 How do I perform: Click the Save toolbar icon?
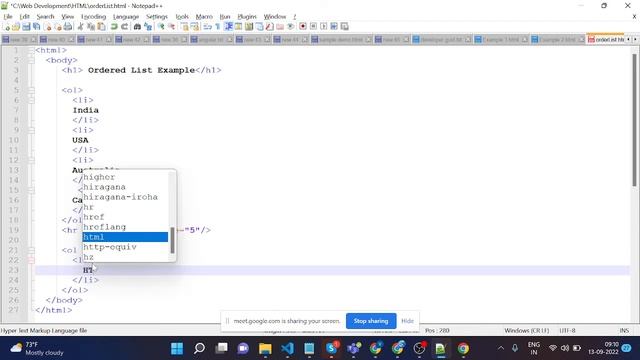click(x=26, y=27)
